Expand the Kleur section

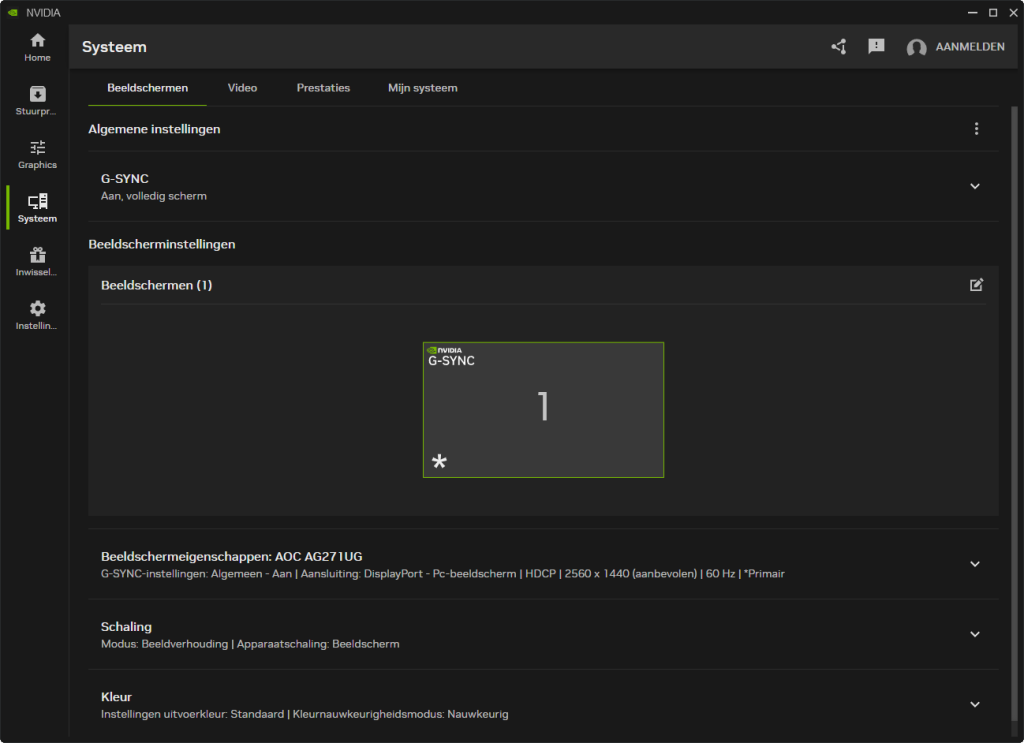[975, 704]
